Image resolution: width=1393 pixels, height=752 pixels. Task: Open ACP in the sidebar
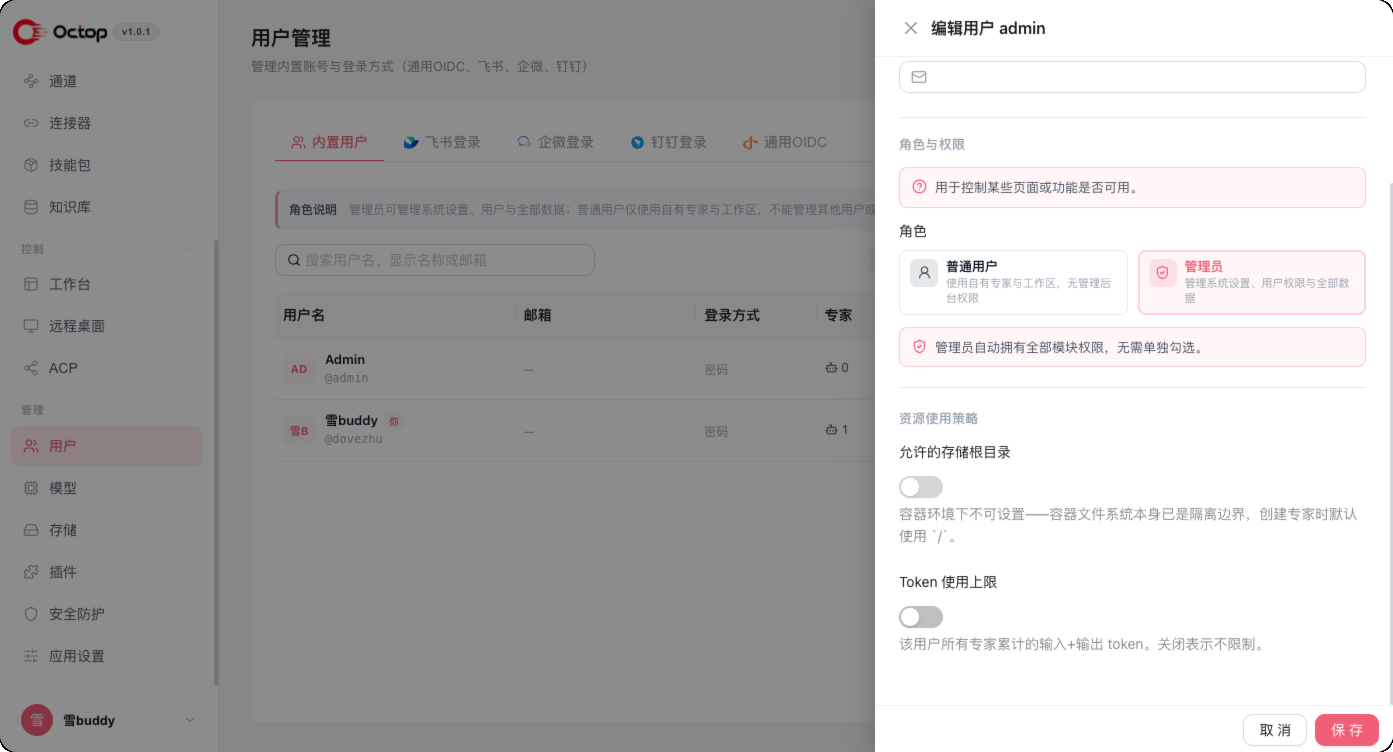(x=106, y=368)
